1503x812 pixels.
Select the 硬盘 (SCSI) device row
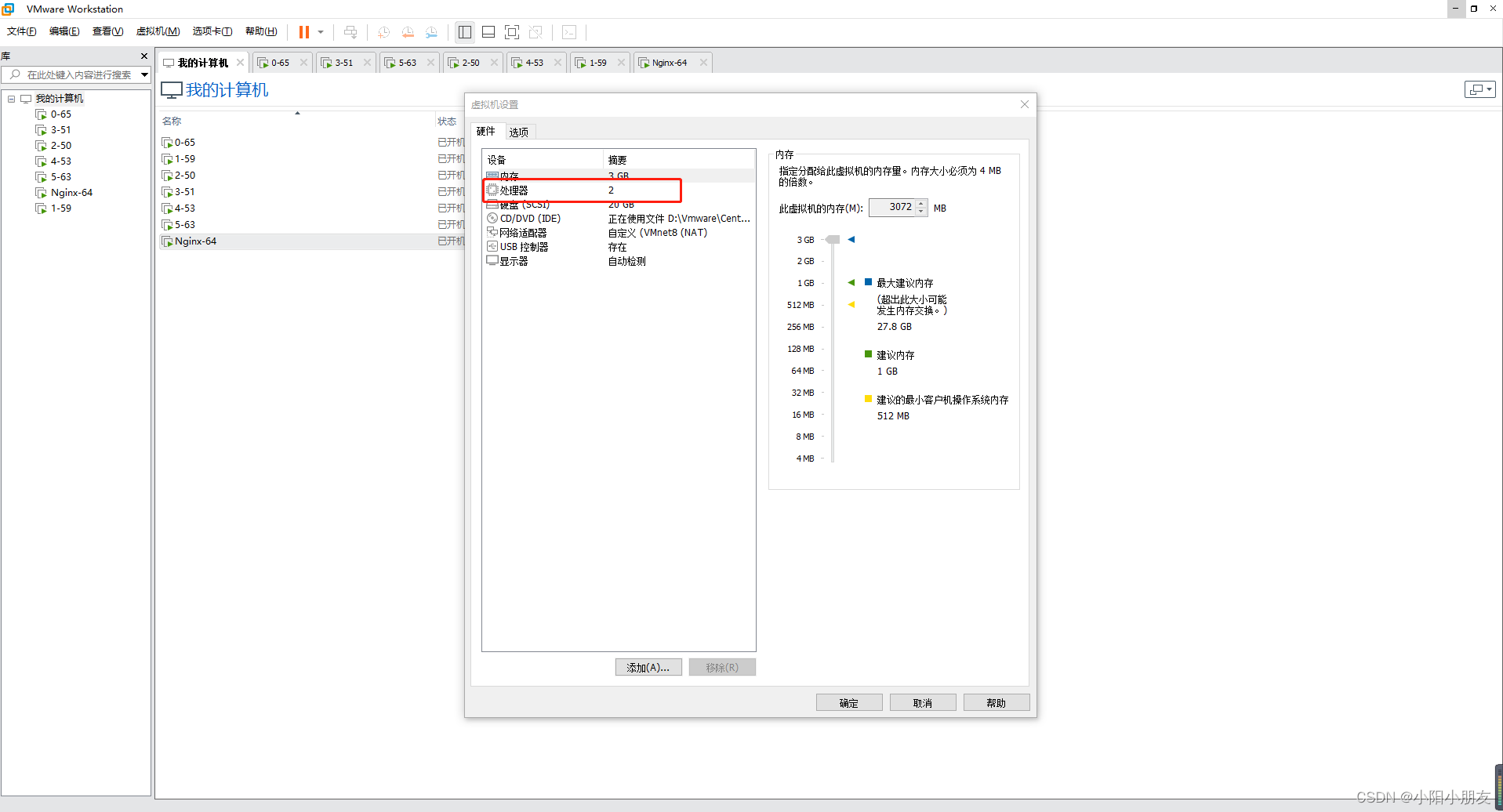(619, 205)
